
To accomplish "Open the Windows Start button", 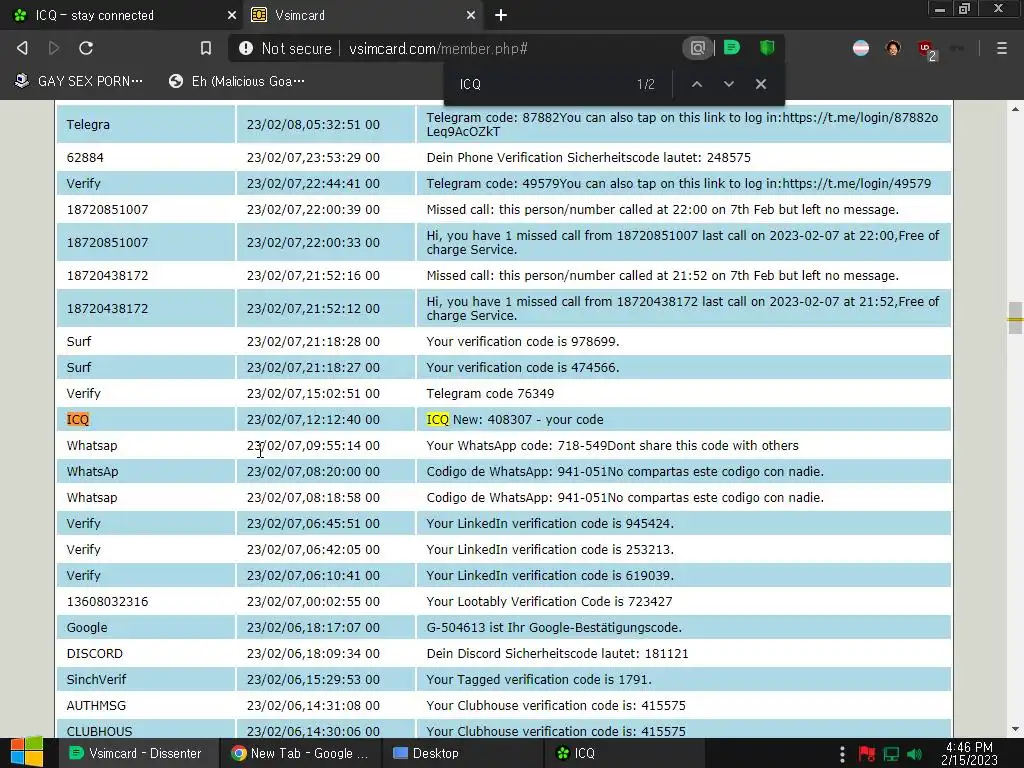I will (x=27, y=753).
